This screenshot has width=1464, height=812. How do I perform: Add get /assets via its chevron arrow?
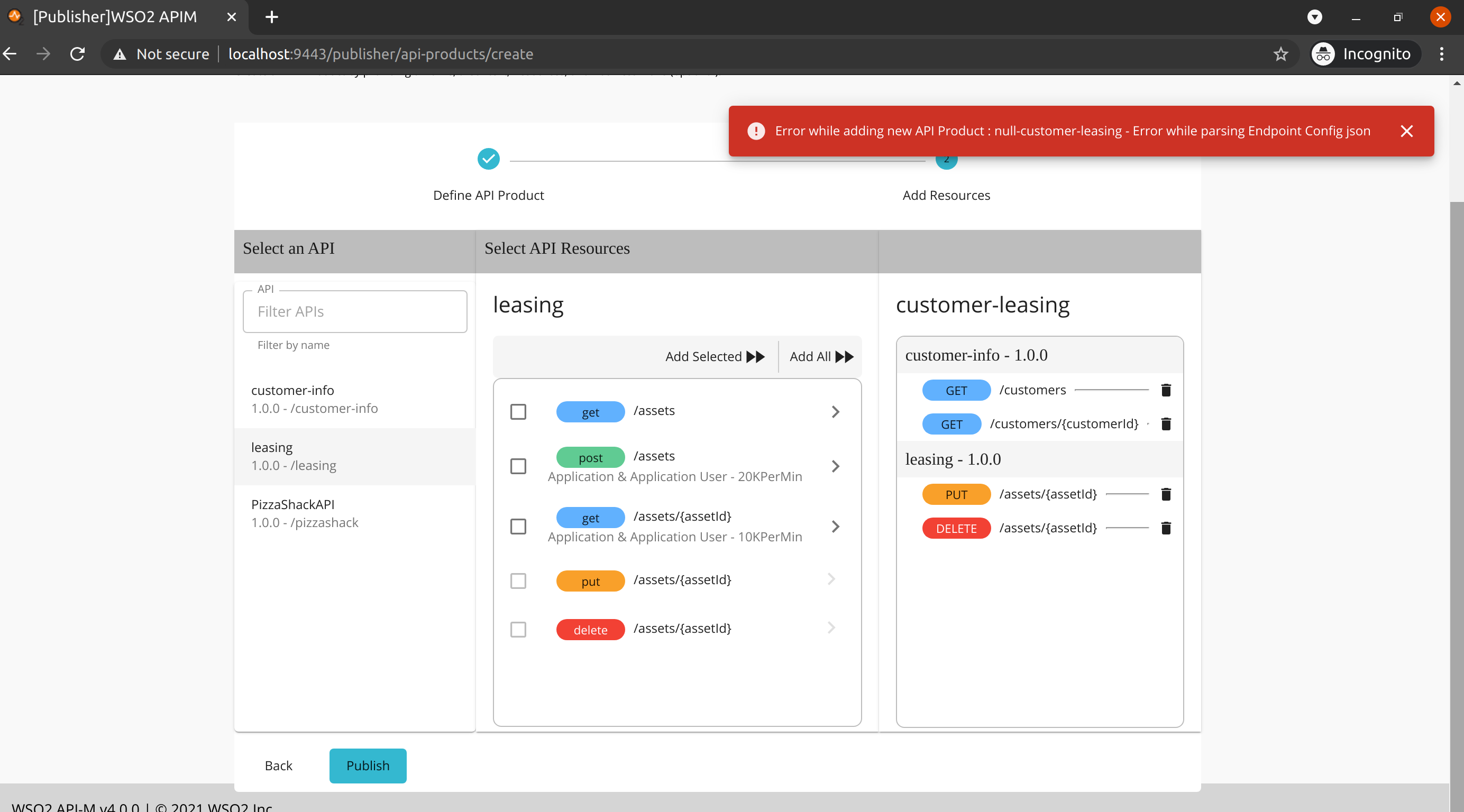pyautogui.click(x=835, y=411)
